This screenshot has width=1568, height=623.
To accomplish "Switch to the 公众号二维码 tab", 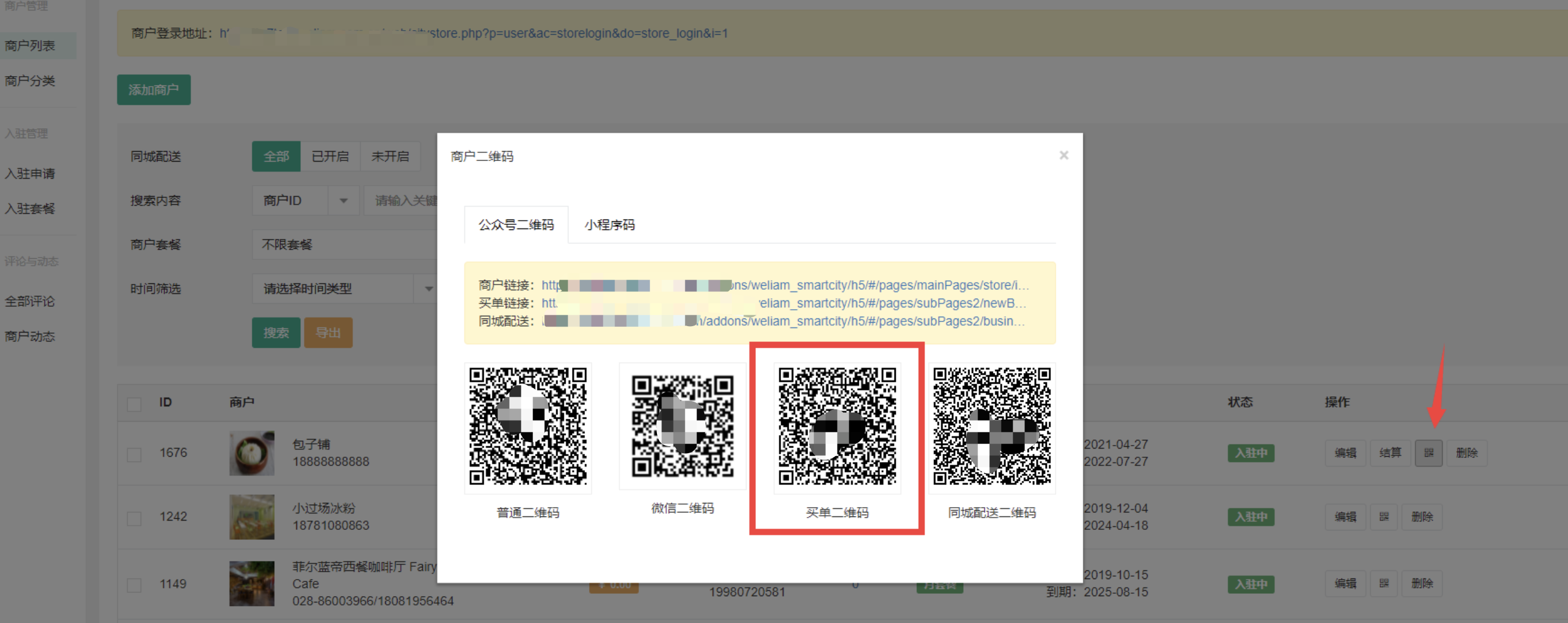I will pyautogui.click(x=516, y=225).
